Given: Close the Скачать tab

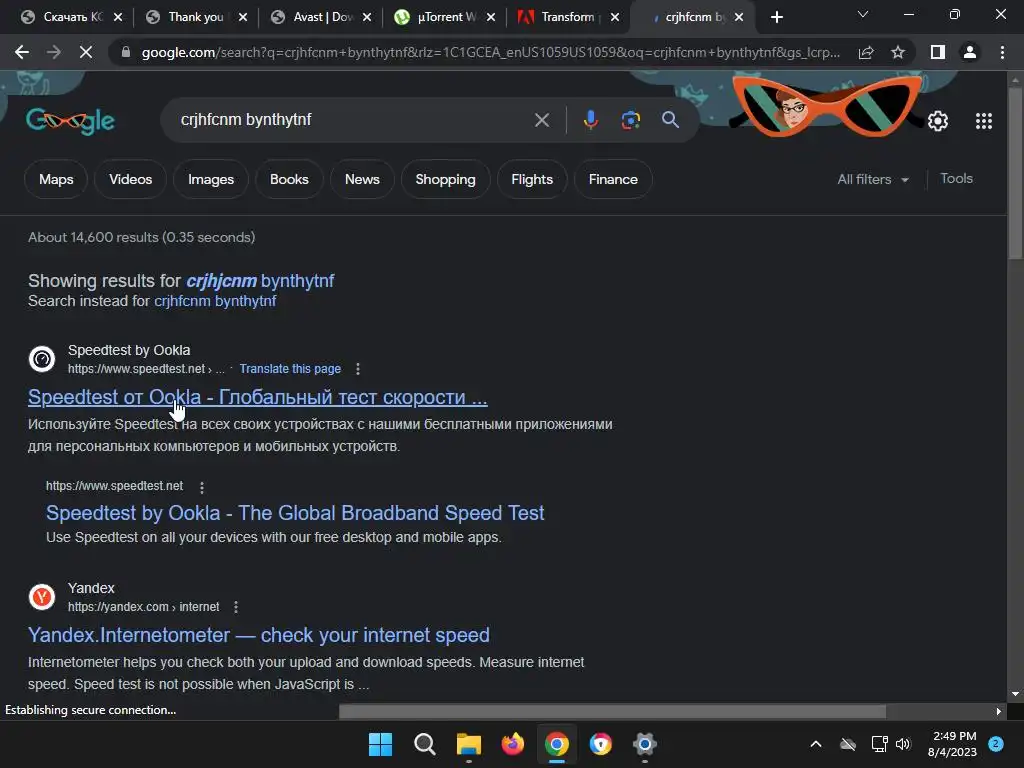Looking at the screenshot, I should 118,17.
